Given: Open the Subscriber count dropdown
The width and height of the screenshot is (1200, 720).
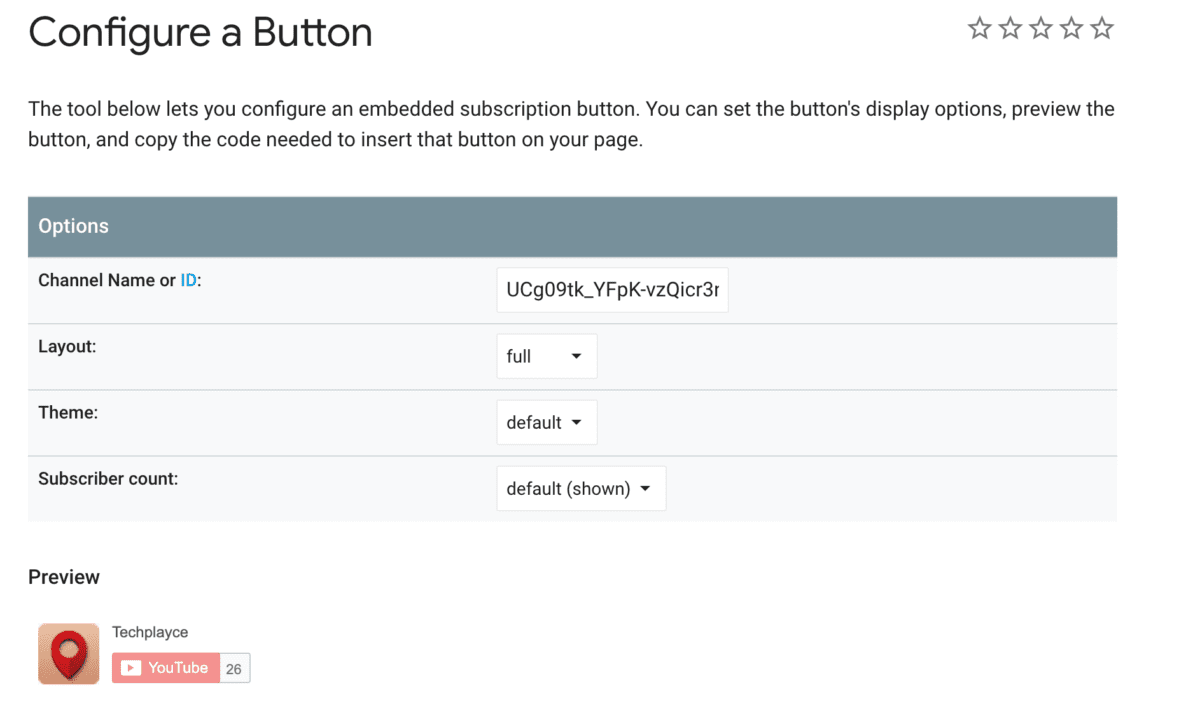Looking at the screenshot, I should point(581,488).
